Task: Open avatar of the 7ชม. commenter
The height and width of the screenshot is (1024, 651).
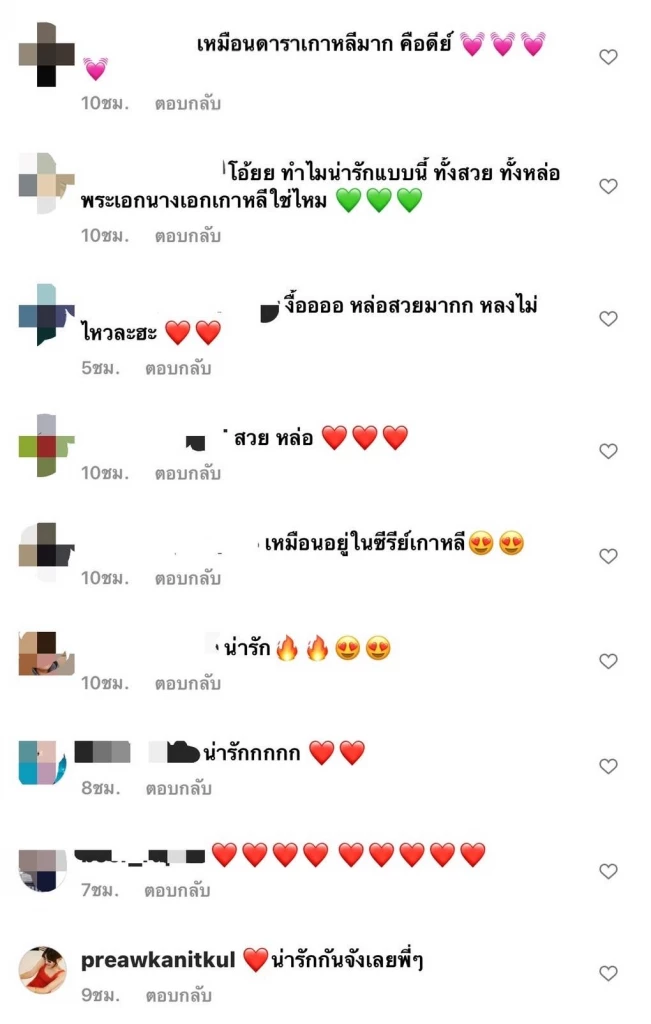Action: [42, 871]
